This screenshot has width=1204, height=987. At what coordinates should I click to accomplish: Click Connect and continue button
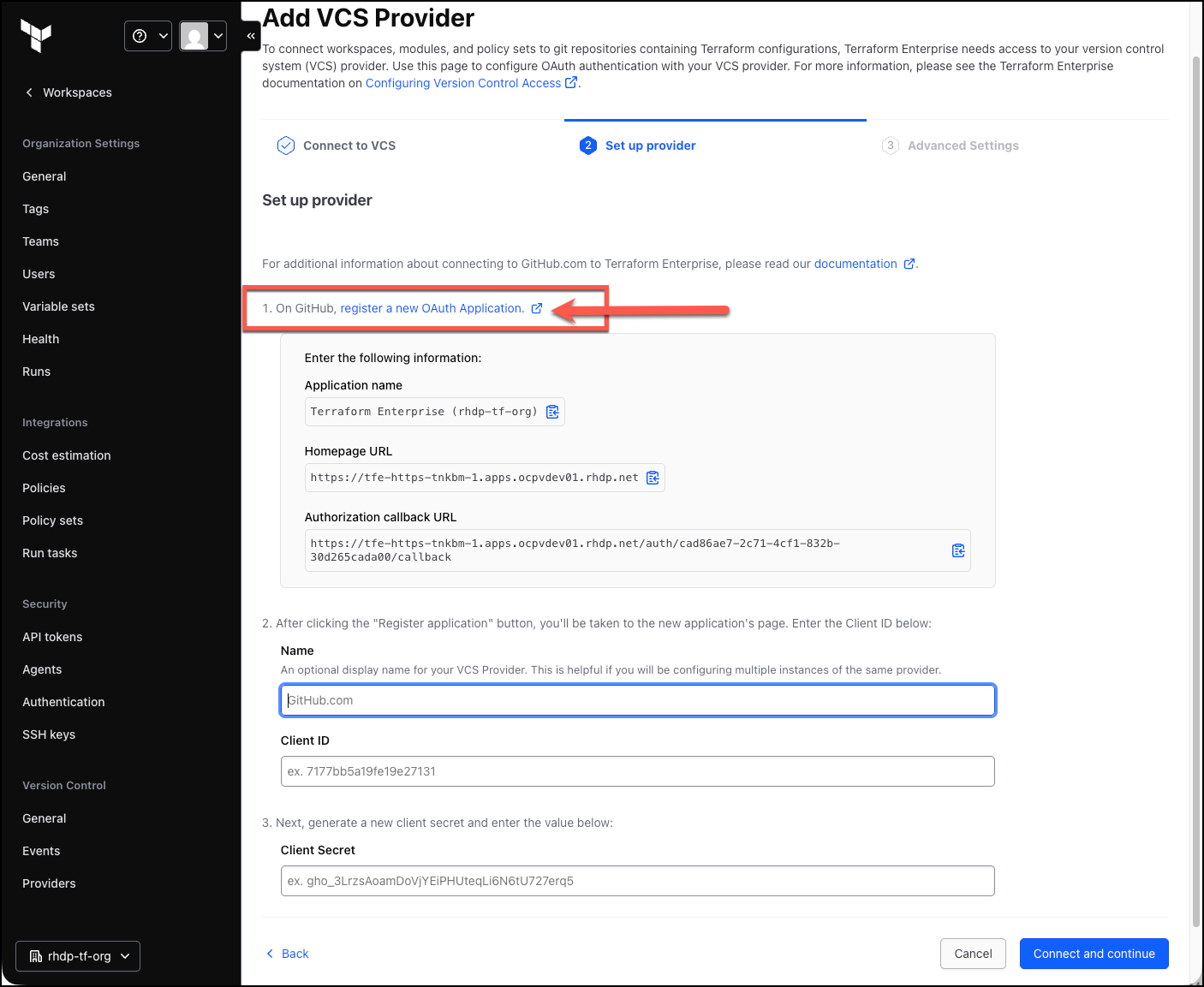tap(1094, 954)
